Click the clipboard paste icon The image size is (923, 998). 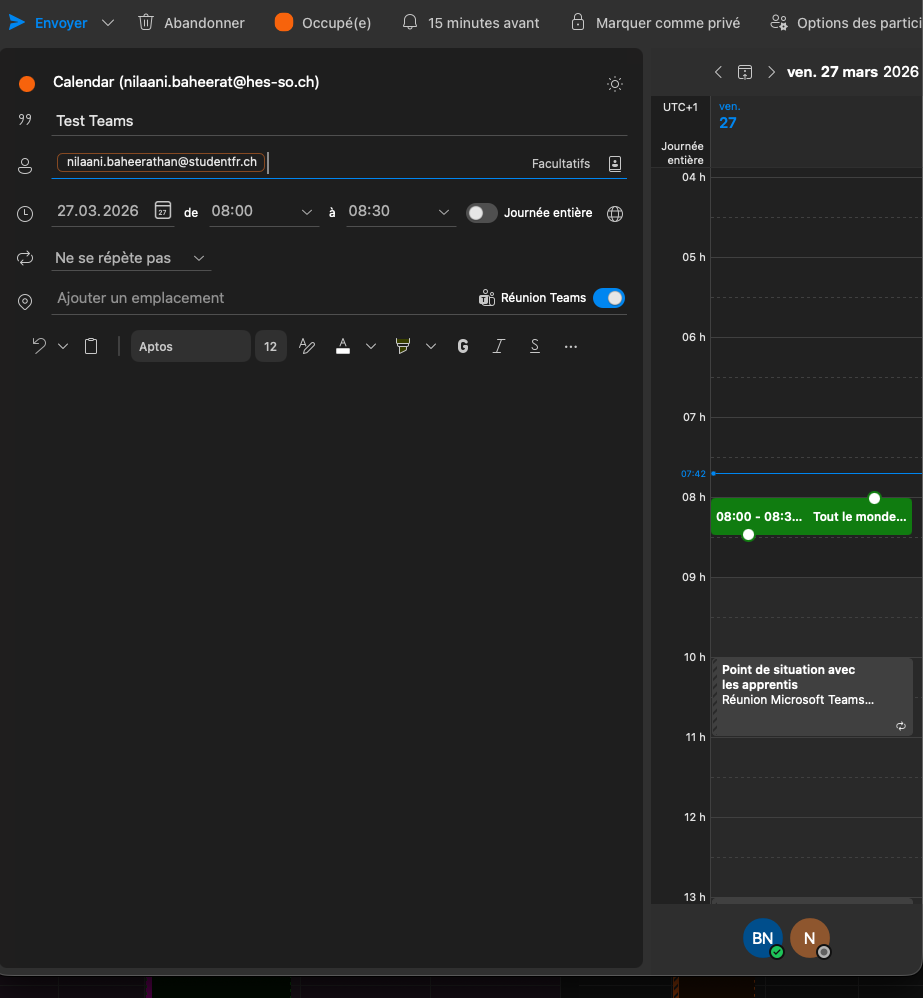coord(91,346)
